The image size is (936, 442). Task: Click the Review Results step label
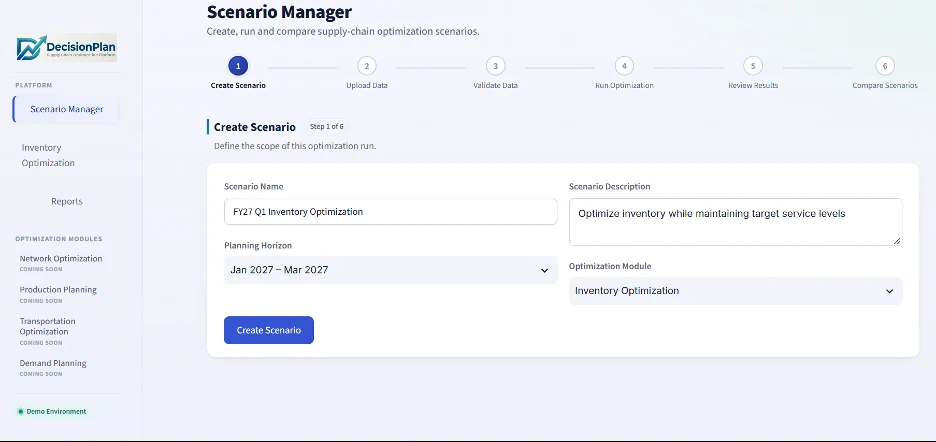[753, 85]
